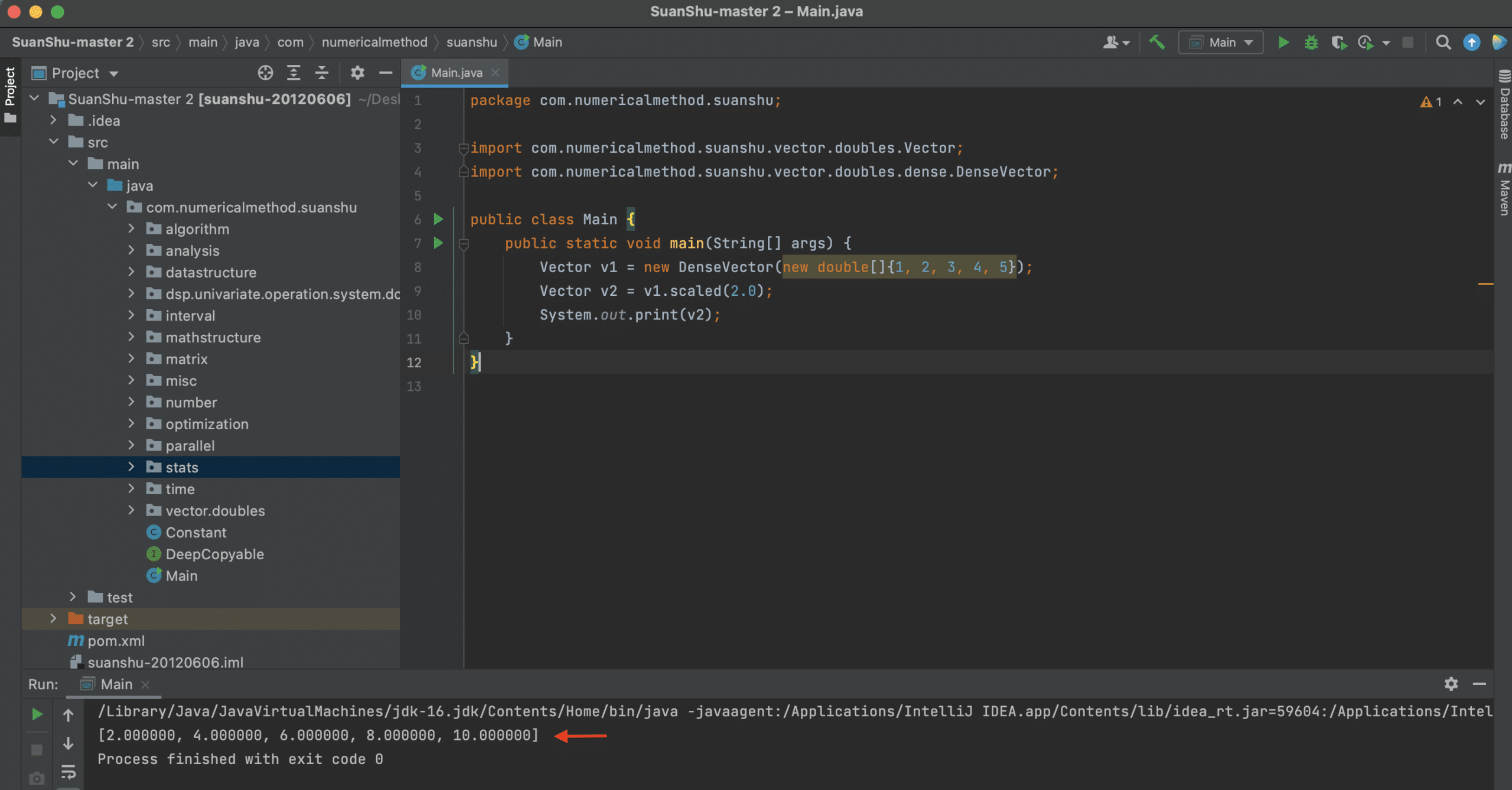Fold the main method via gutter fold marker
Image resolution: width=1512 pixels, height=790 pixels.
464,243
